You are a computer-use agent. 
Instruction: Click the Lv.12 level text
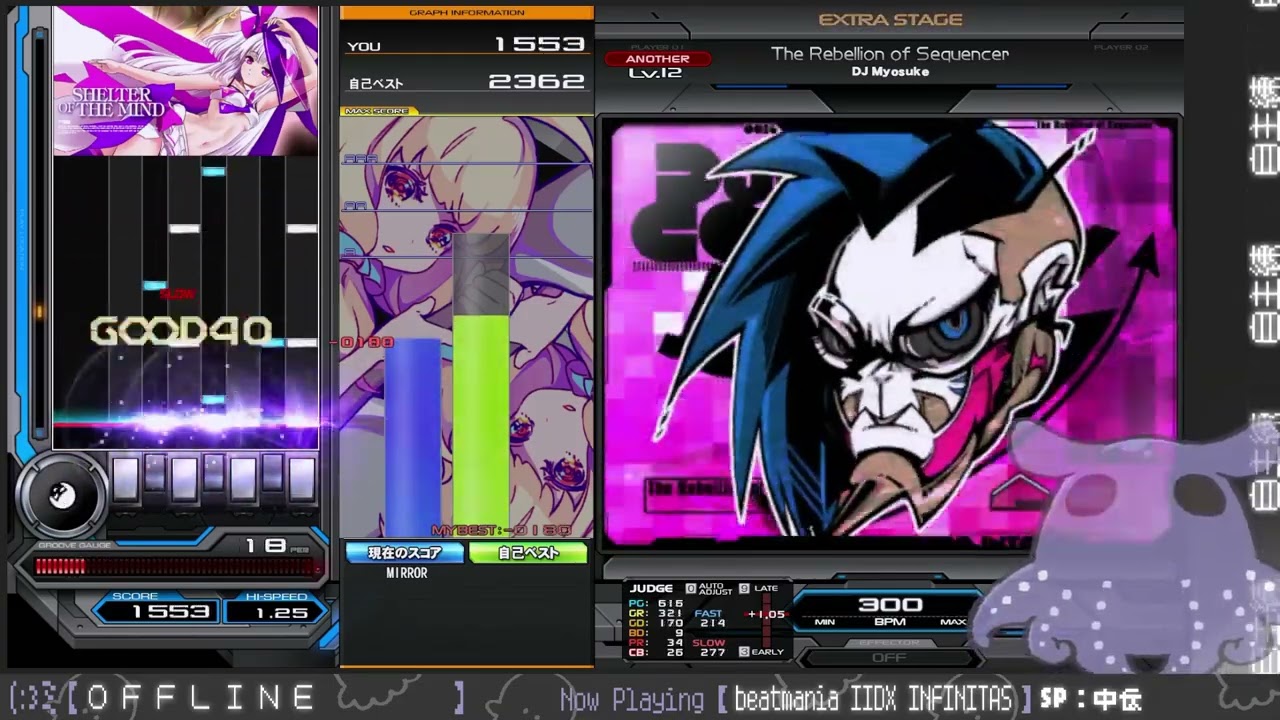pyautogui.click(x=657, y=73)
